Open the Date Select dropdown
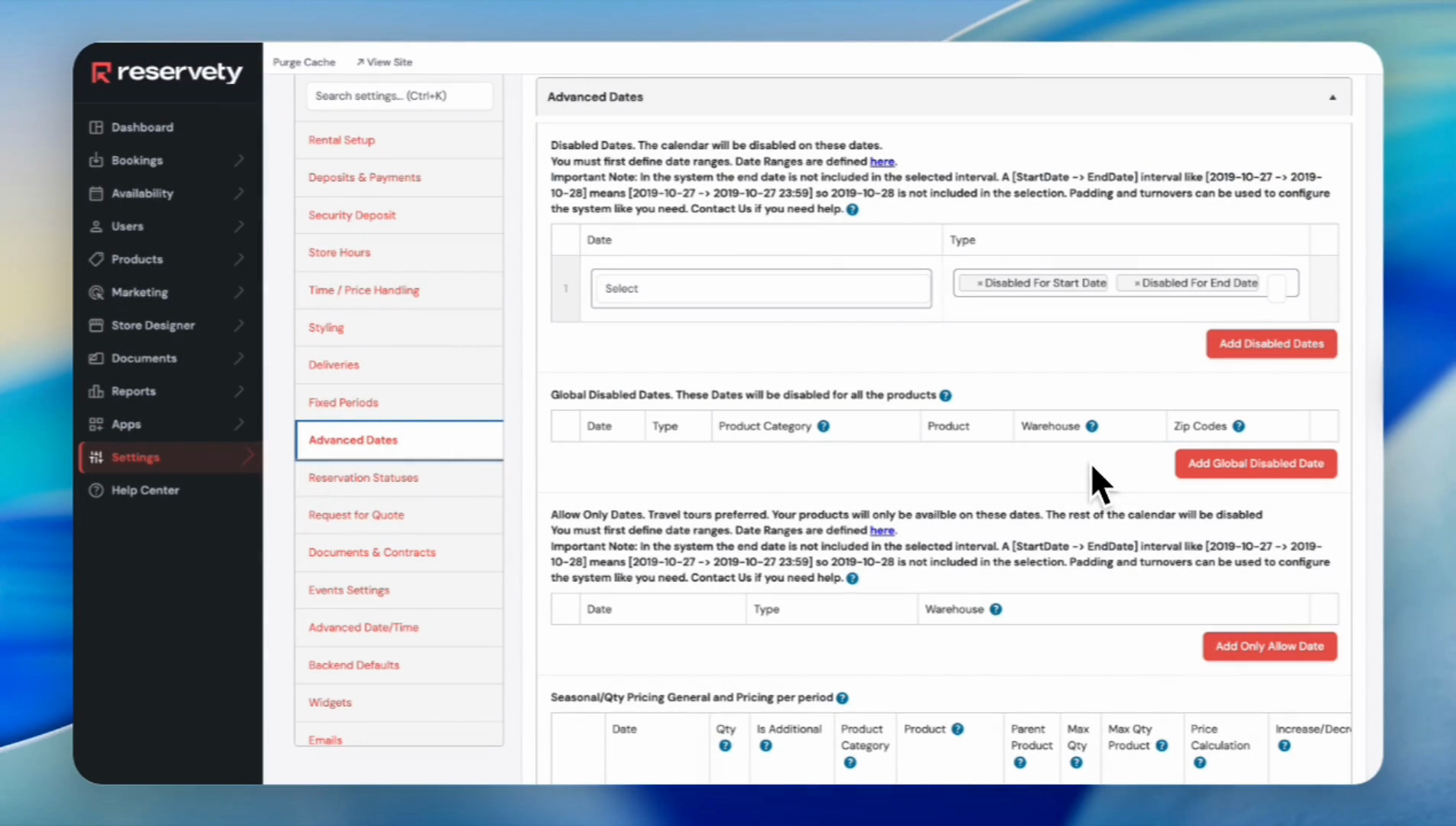Image resolution: width=1456 pixels, height=826 pixels. tap(760, 288)
